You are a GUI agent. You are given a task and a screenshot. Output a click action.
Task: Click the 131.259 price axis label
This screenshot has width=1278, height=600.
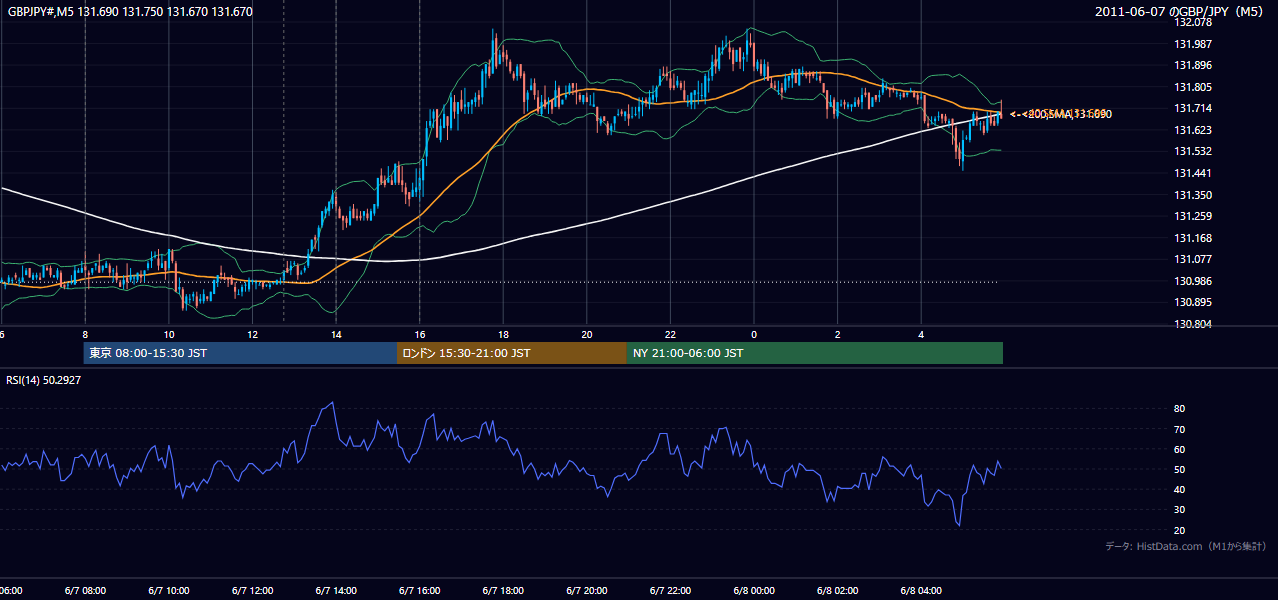[1194, 216]
